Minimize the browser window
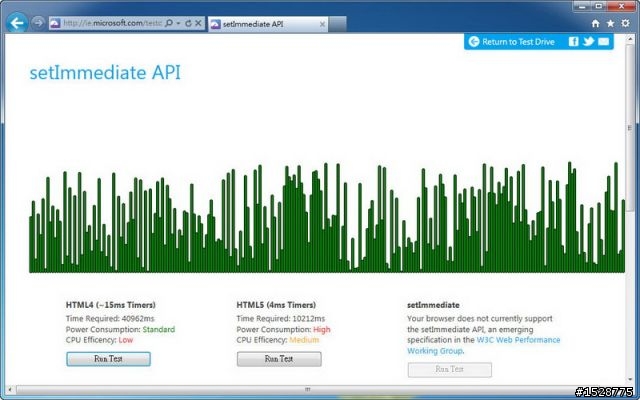The width and height of the screenshot is (640, 400). tap(583, 6)
